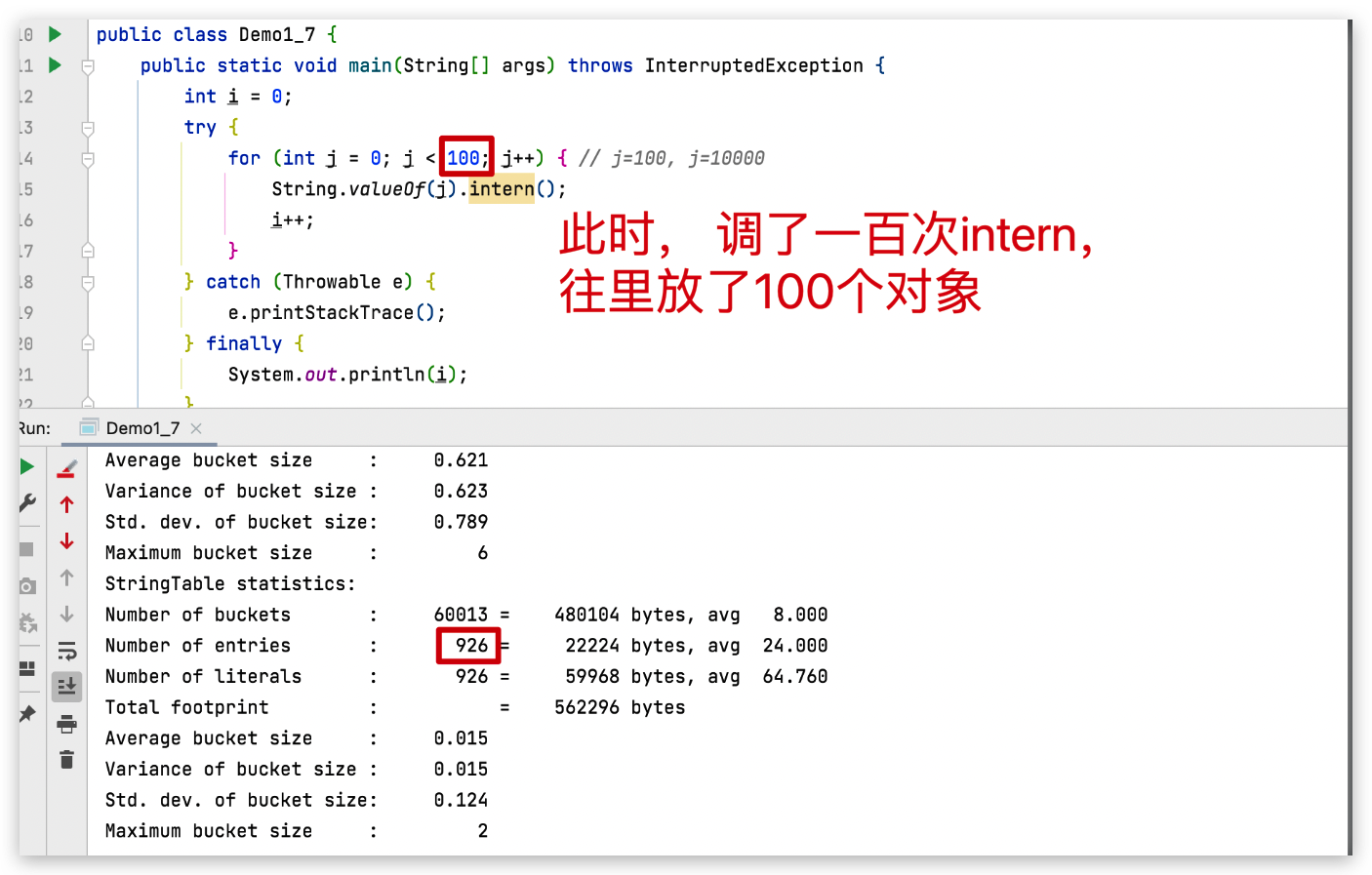
Task: Navigate up the stack trace with red arrow
Action: 66,503
